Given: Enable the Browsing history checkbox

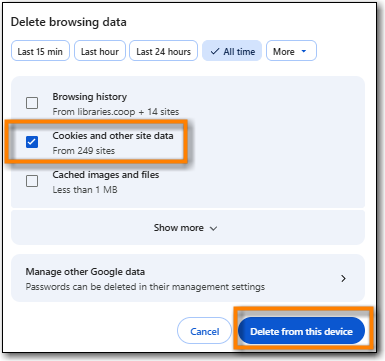Looking at the screenshot, I should 32,103.
